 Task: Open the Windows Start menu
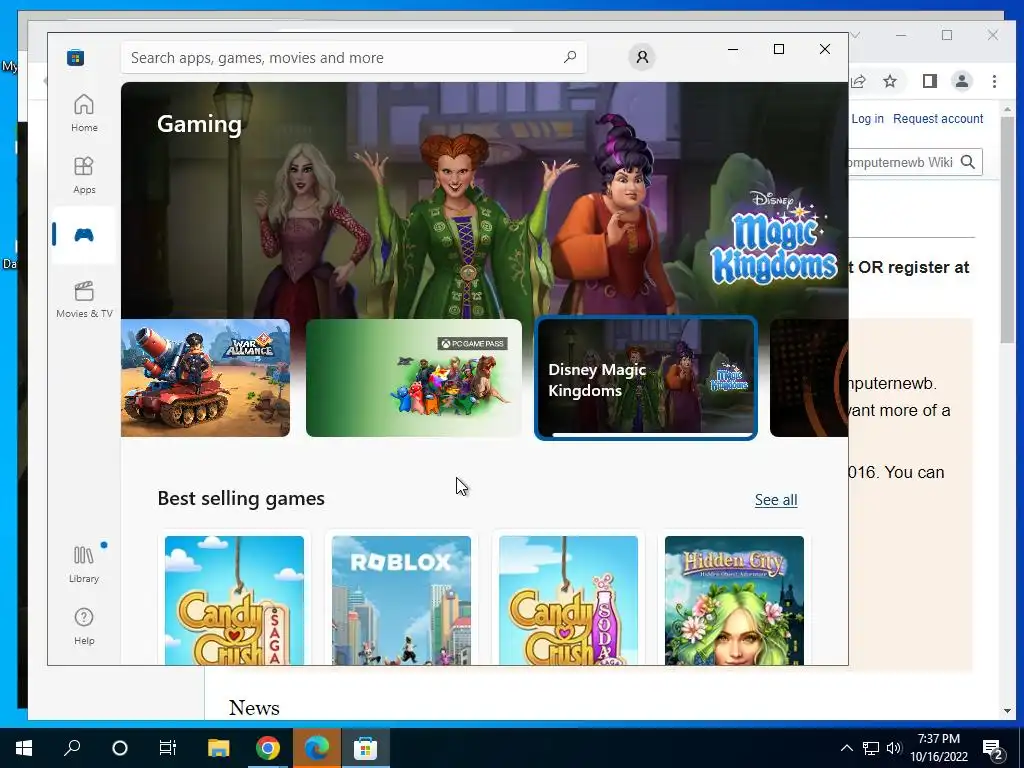coord(24,748)
